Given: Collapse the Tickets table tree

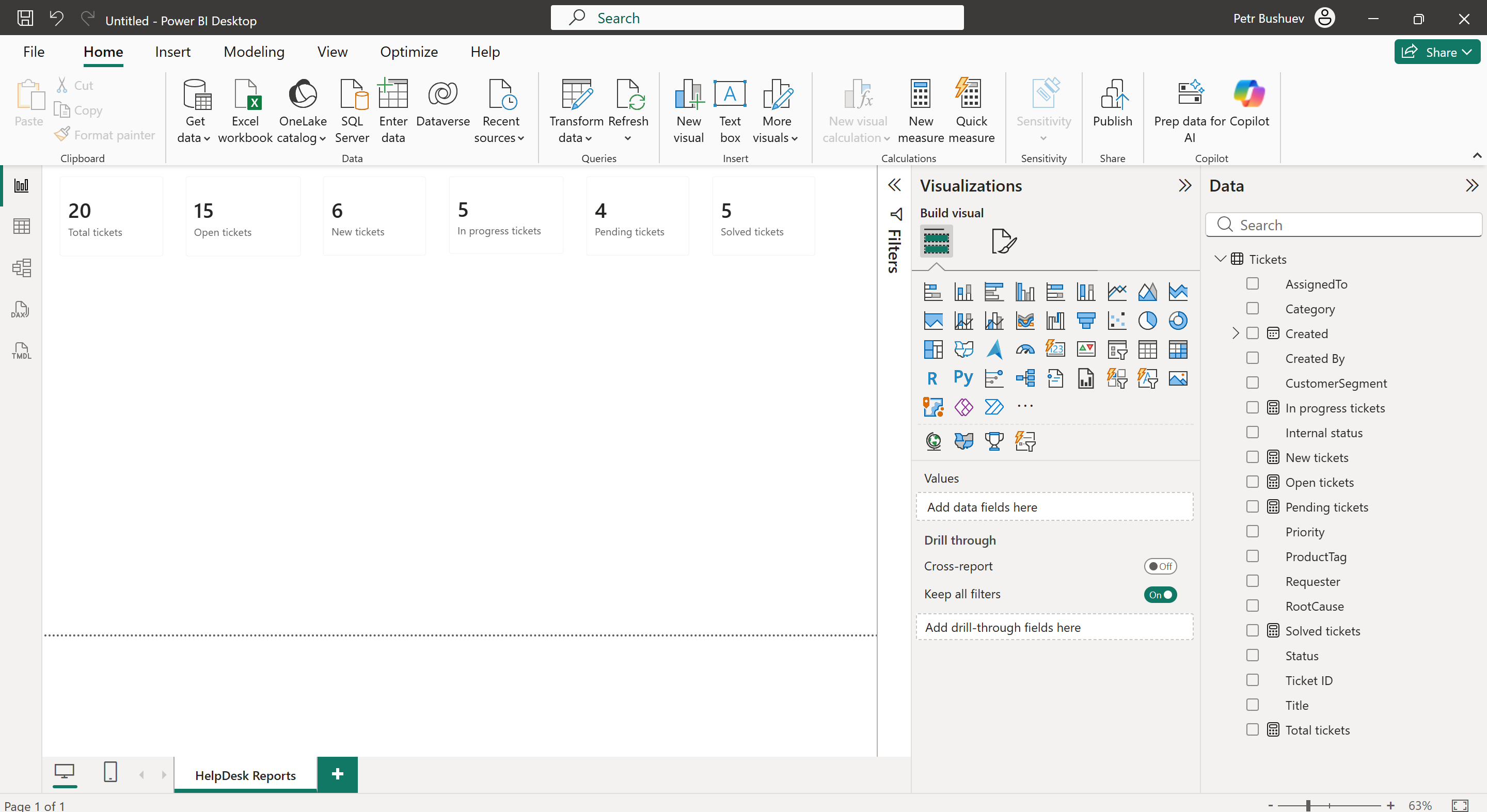Looking at the screenshot, I should pos(1220,259).
